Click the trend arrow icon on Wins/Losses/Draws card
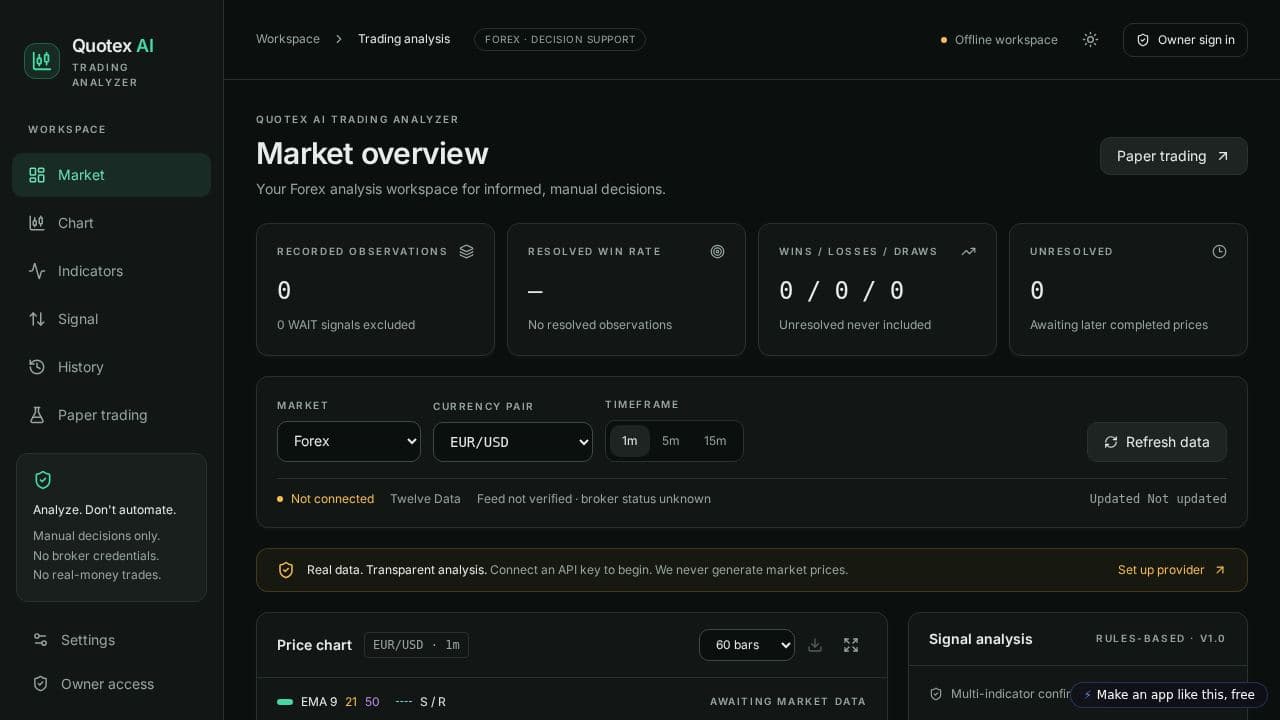 (968, 252)
